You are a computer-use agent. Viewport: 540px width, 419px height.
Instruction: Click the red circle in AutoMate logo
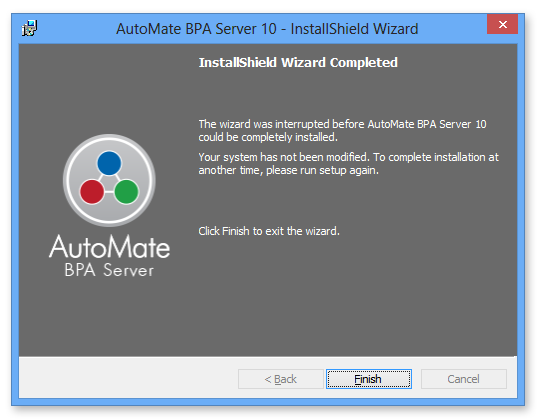pos(92,192)
